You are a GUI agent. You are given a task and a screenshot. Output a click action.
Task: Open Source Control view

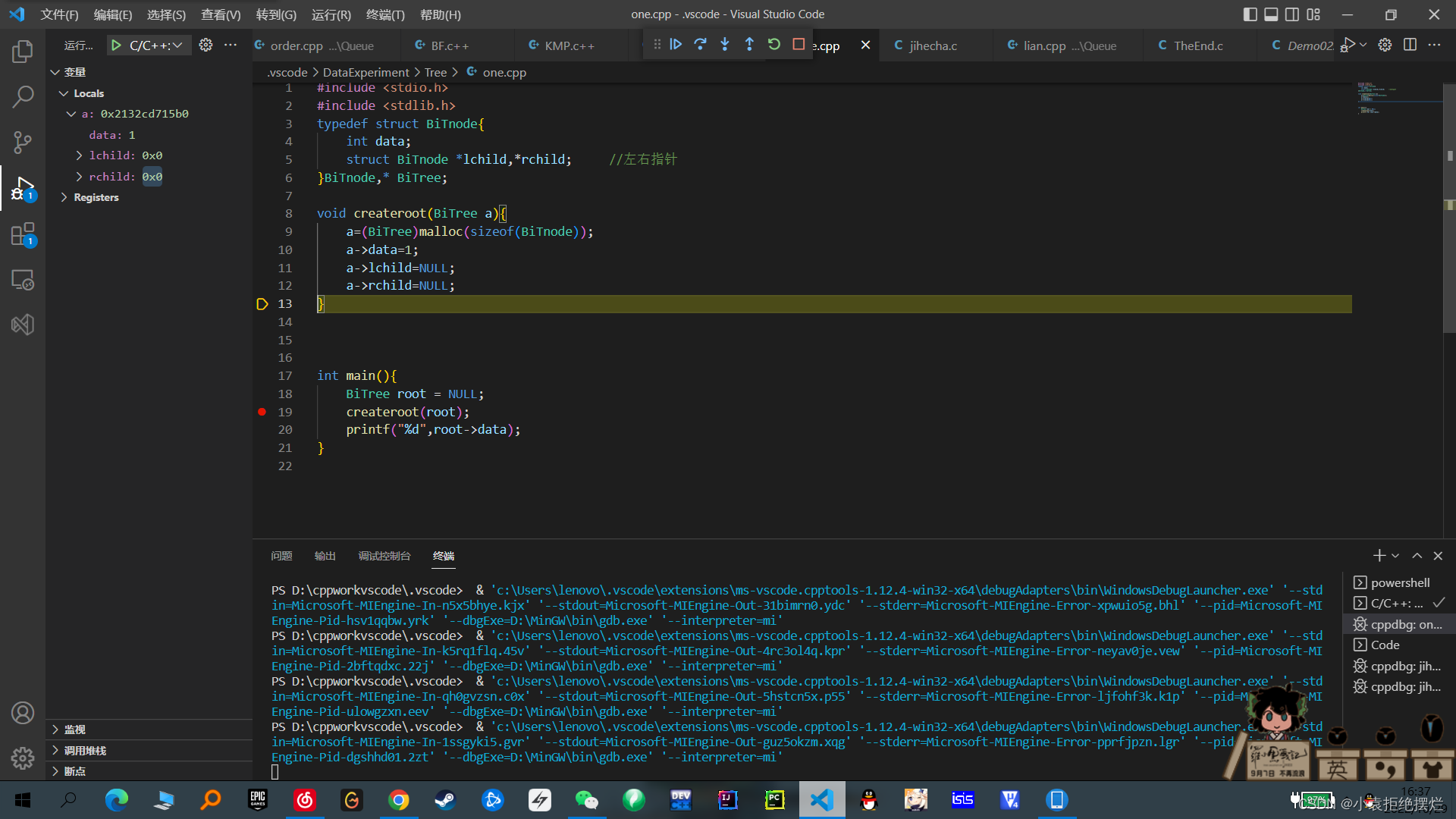23,142
